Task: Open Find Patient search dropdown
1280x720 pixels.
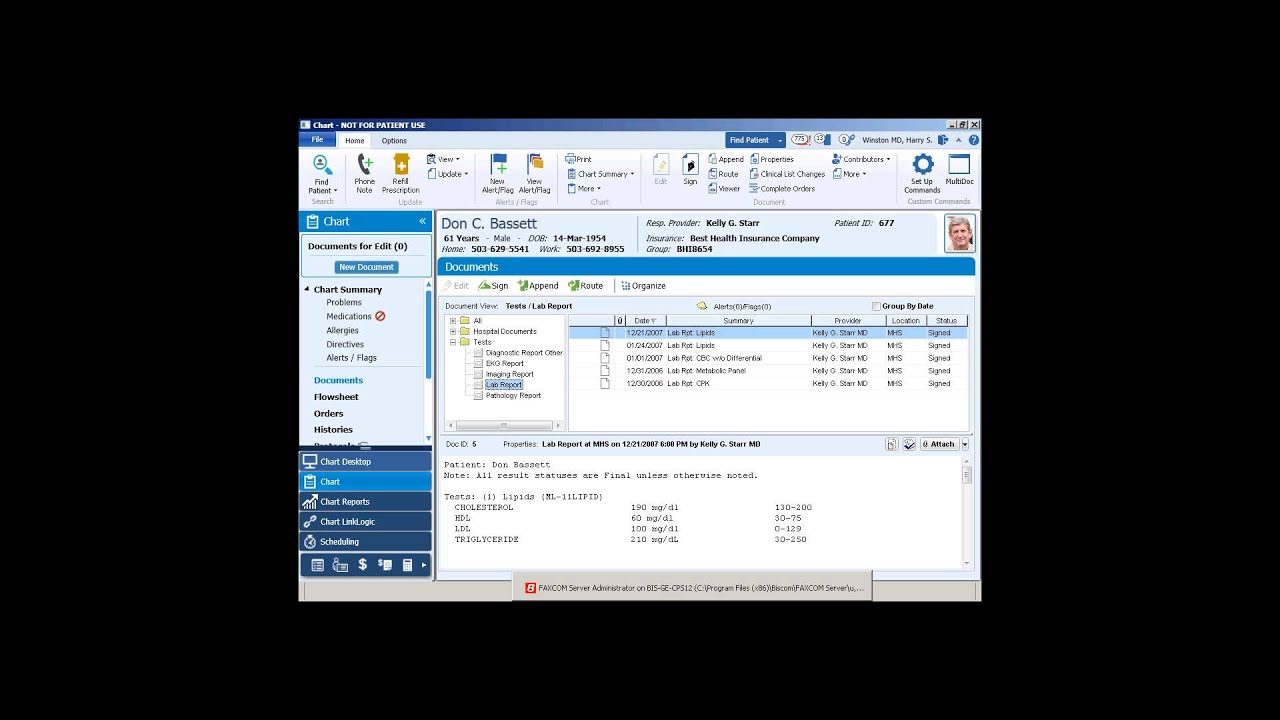Action: (780, 140)
